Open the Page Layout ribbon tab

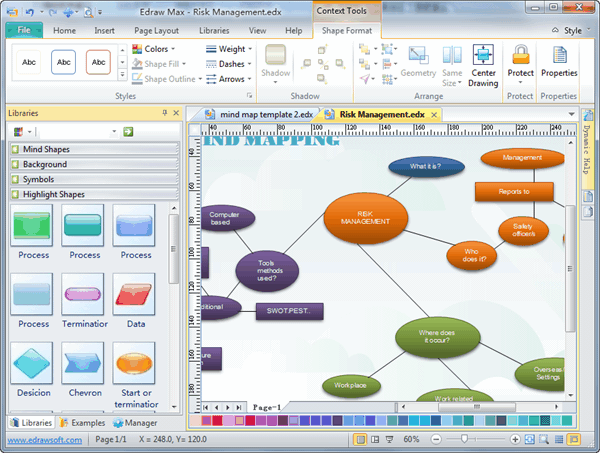click(156, 31)
